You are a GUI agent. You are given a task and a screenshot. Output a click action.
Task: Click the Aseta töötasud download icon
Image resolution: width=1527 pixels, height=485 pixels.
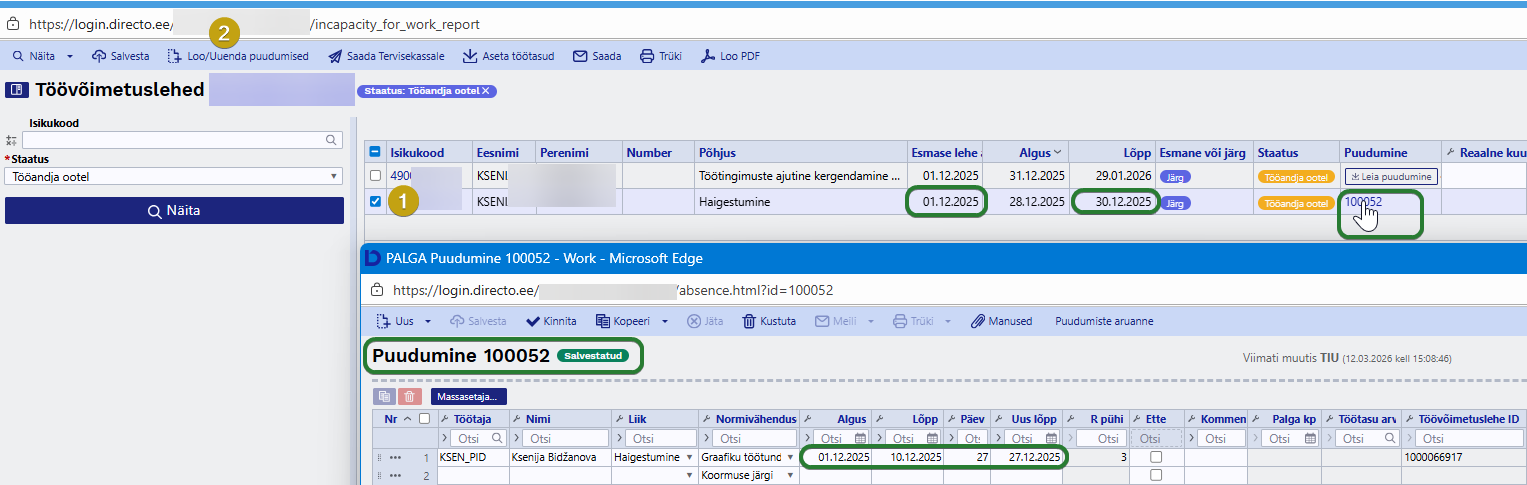click(x=469, y=57)
